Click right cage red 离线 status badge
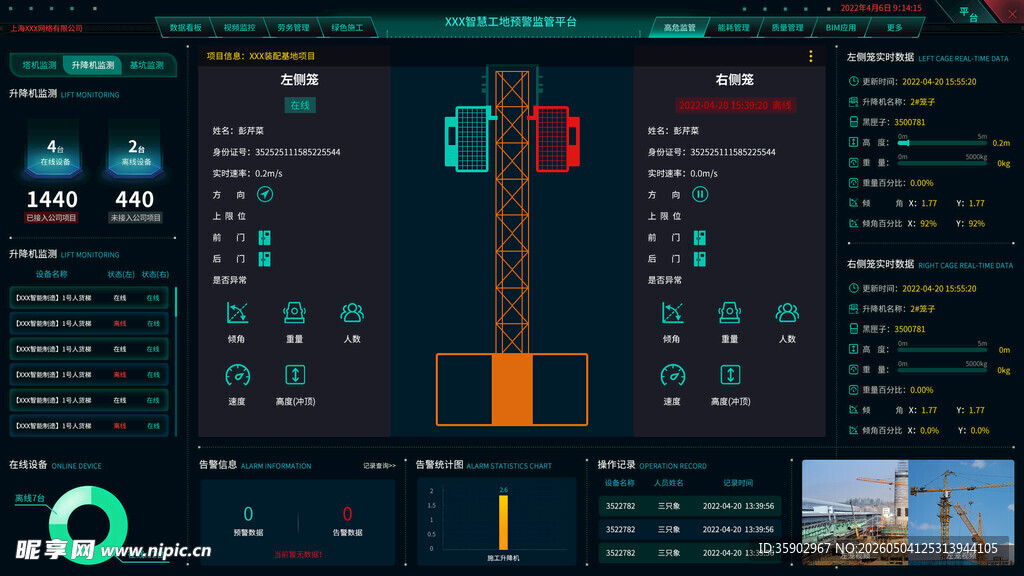Image resolution: width=1024 pixels, height=576 pixels. point(735,105)
